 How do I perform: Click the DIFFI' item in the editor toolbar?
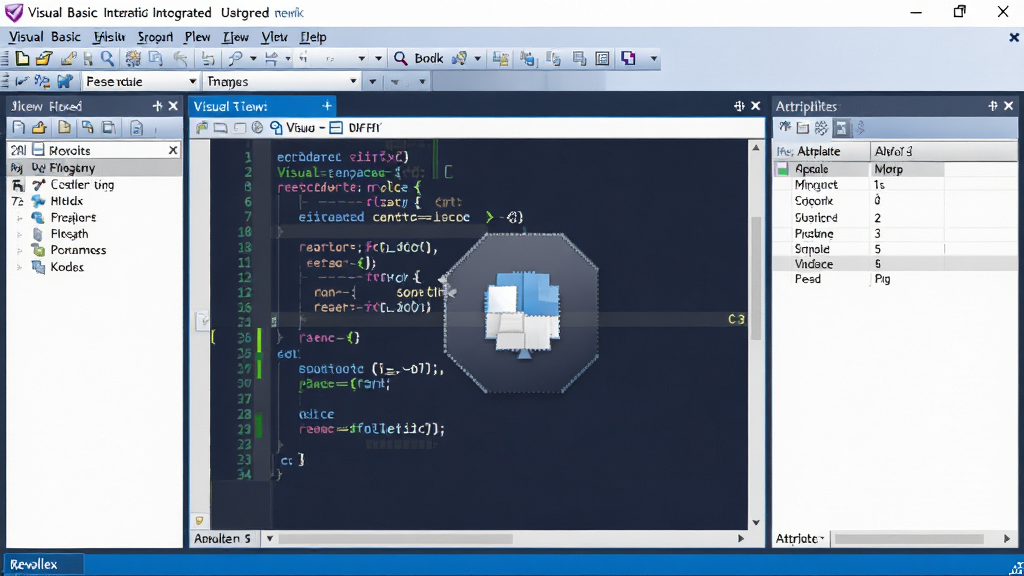(x=364, y=128)
